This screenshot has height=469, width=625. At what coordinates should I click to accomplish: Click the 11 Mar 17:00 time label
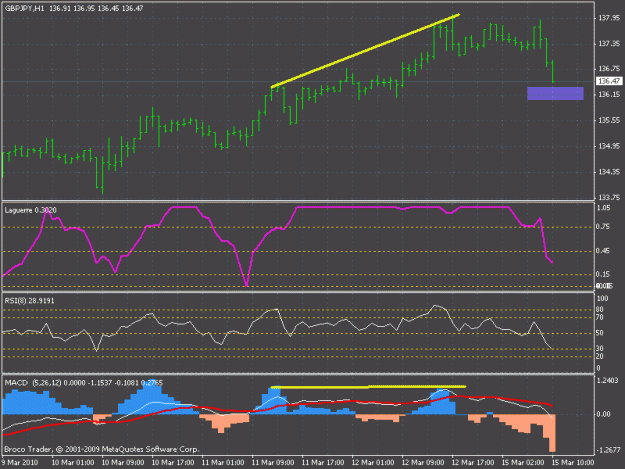323,463
